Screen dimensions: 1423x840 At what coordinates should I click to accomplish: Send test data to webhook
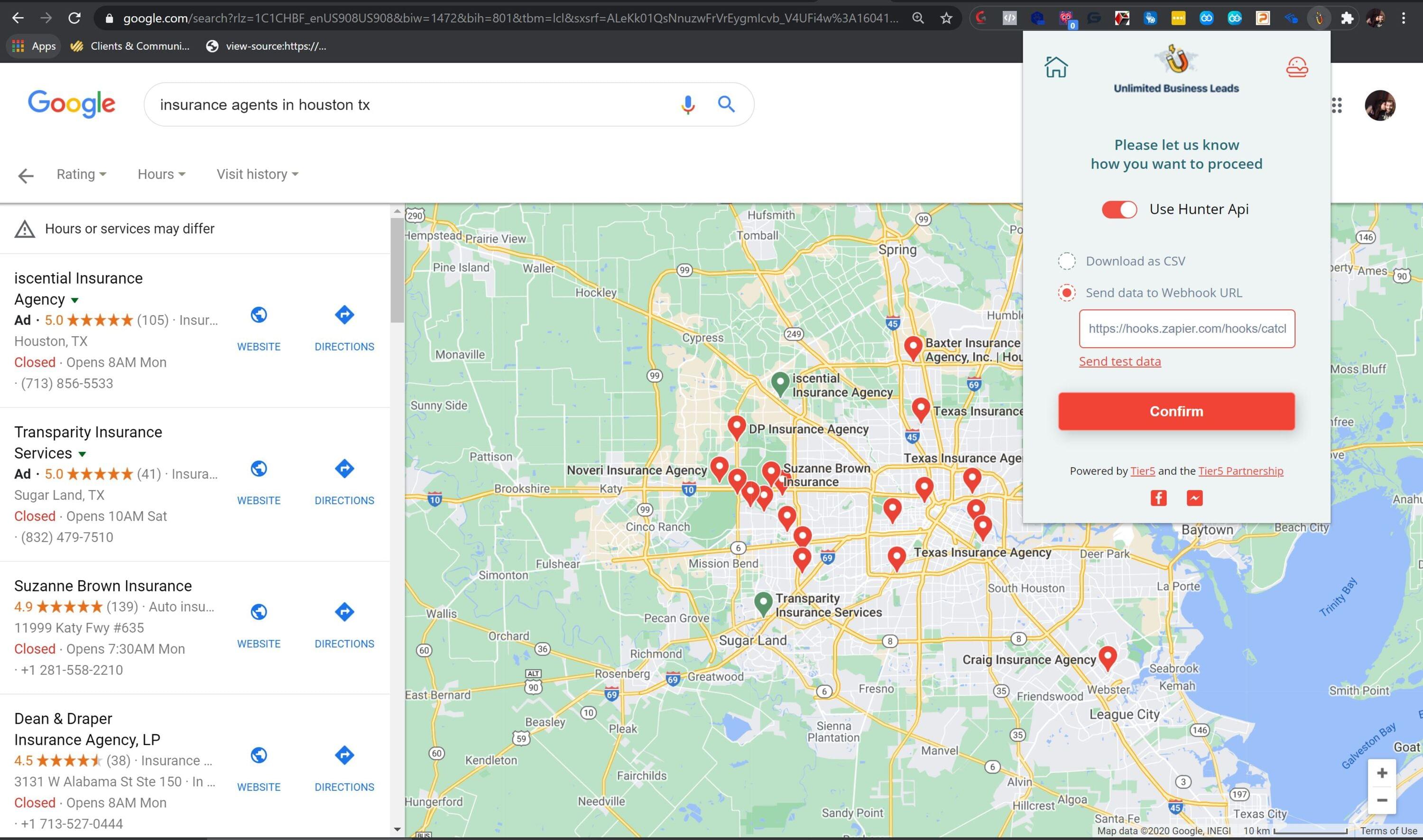point(1119,361)
